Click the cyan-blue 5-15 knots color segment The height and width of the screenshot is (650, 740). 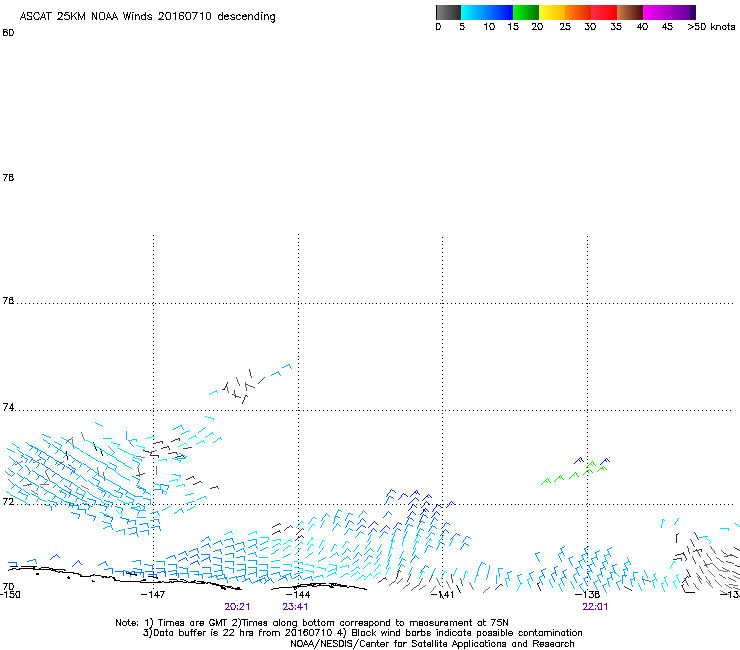[487, 12]
